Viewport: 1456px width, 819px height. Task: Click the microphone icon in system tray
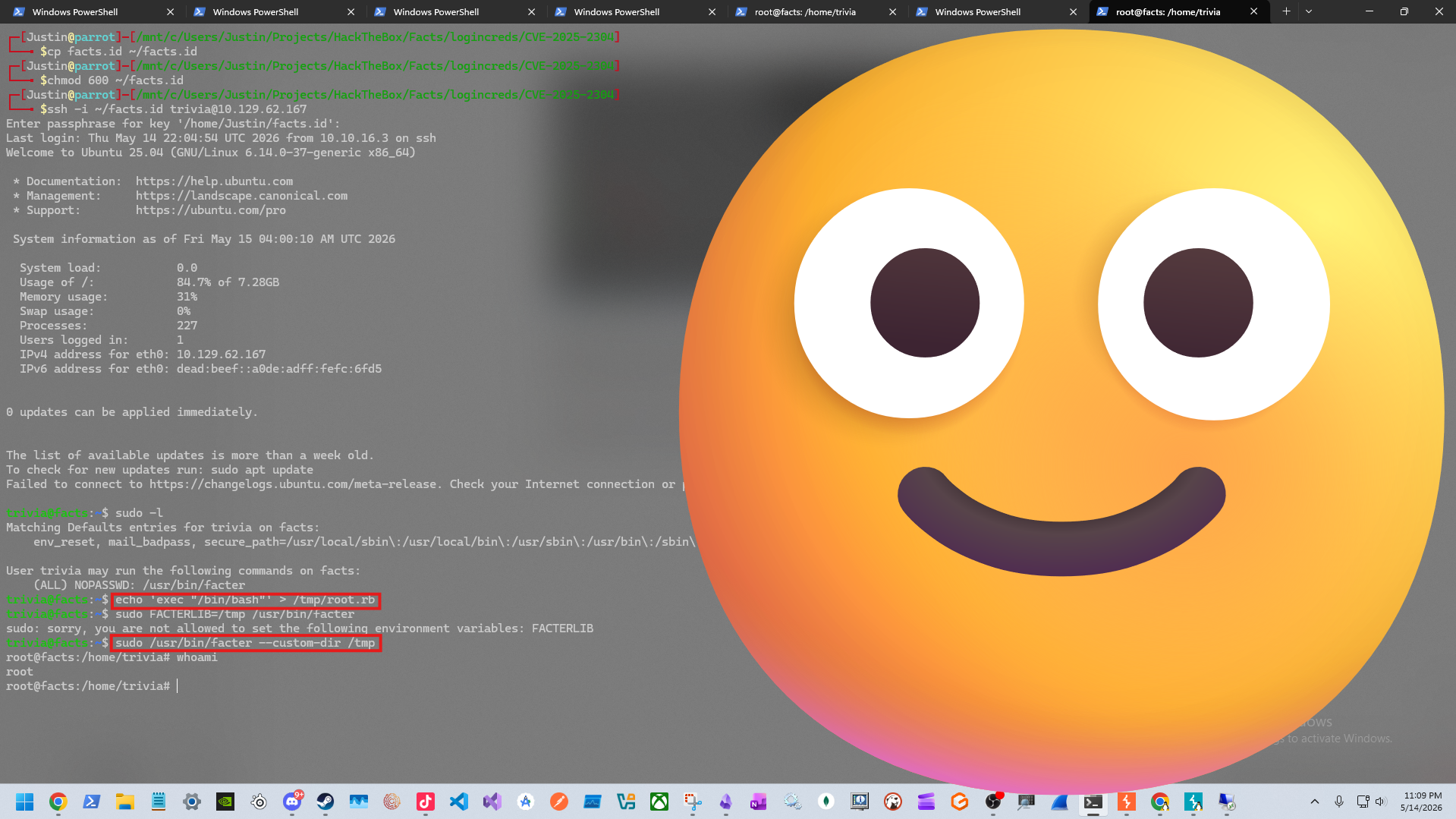point(1339,802)
